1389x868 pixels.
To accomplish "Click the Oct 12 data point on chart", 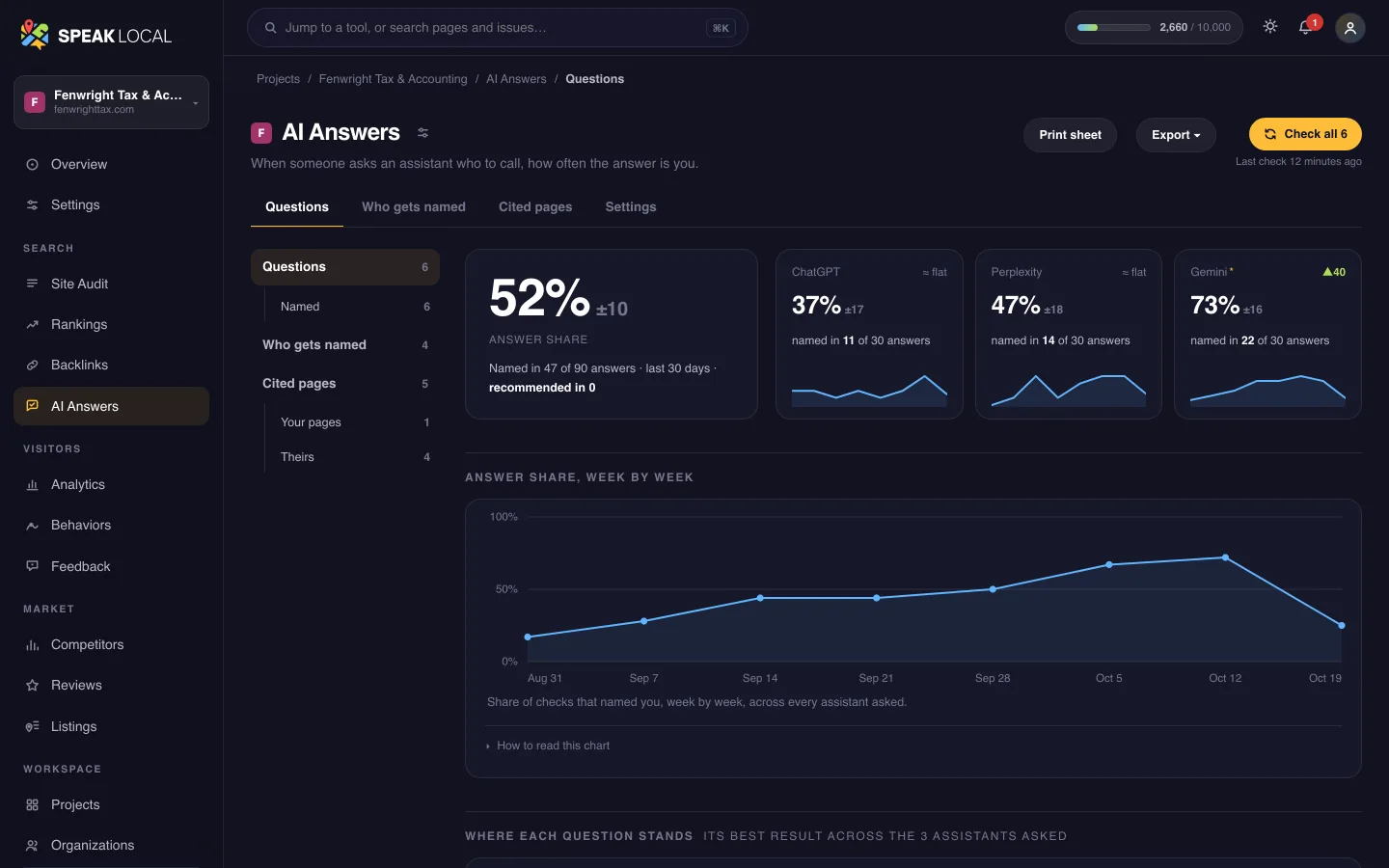I will (x=1226, y=557).
